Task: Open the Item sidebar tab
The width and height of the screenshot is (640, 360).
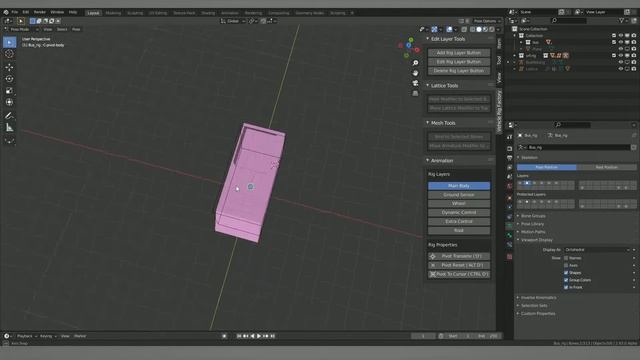Action: 499,43
